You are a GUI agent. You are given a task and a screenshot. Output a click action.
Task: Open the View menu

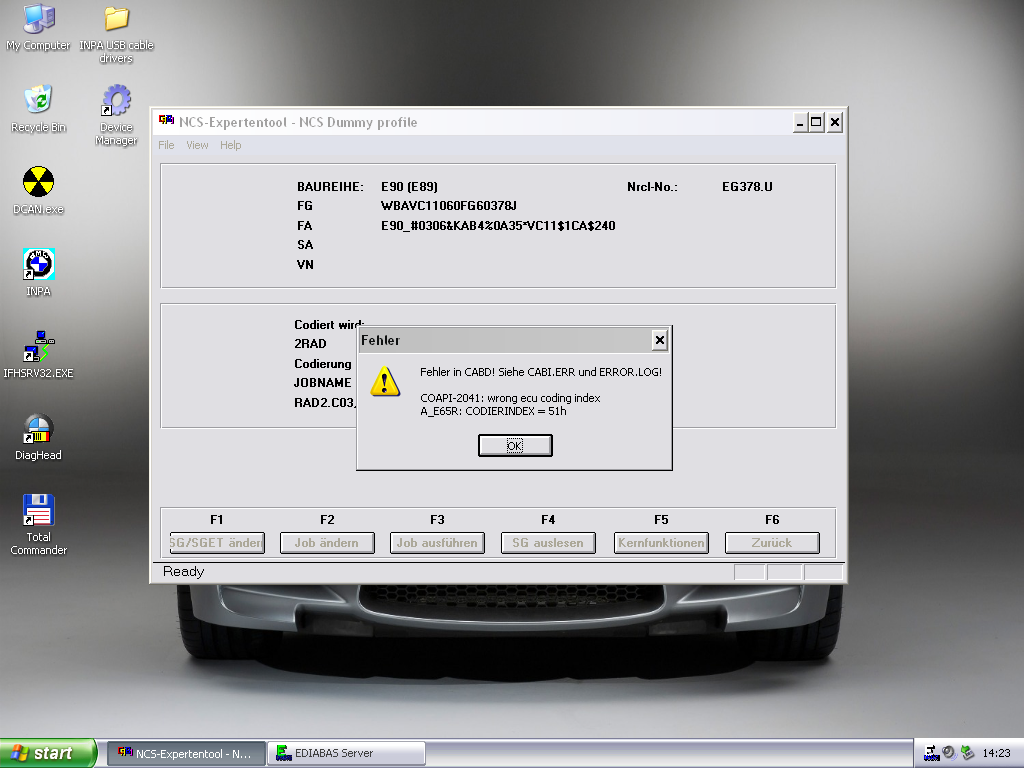(197, 146)
